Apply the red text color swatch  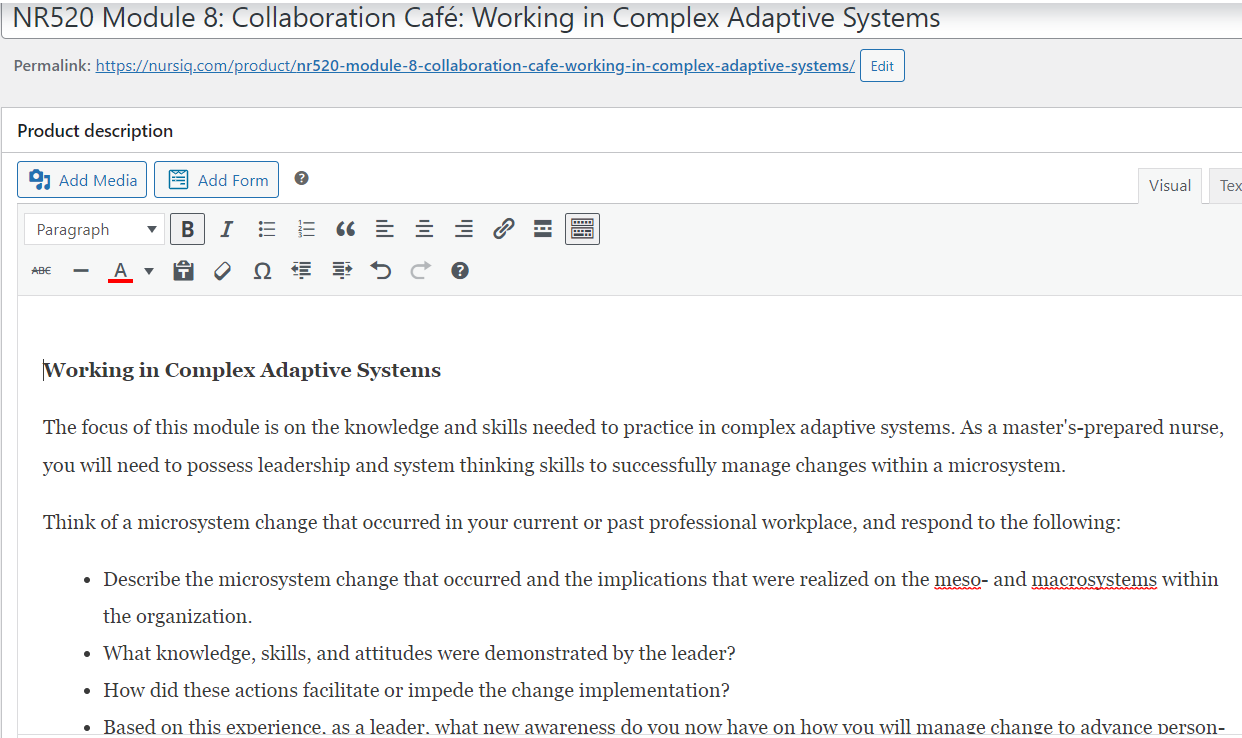pyautogui.click(x=120, y=271)
